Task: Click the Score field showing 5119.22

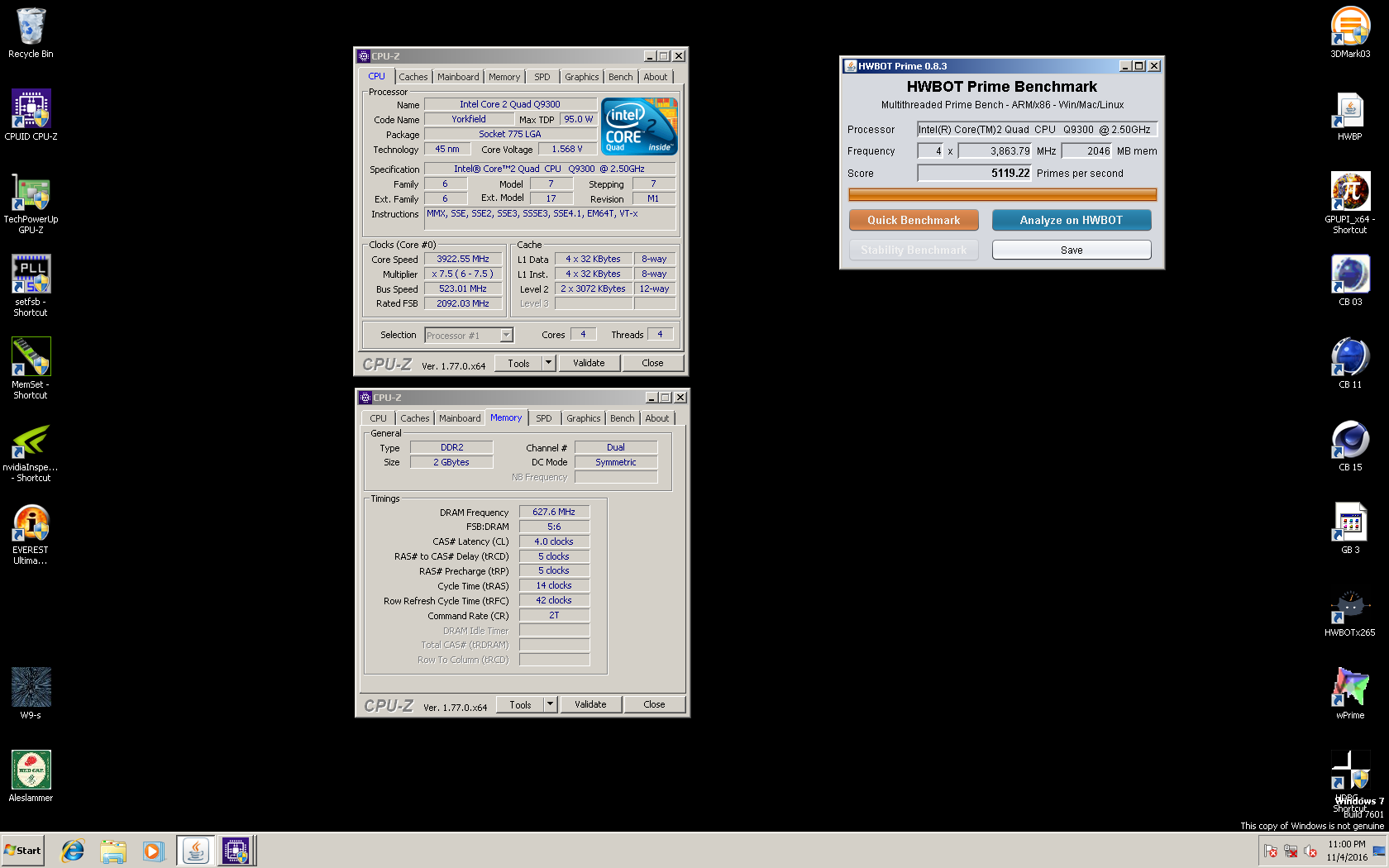Action: [975, 173]
